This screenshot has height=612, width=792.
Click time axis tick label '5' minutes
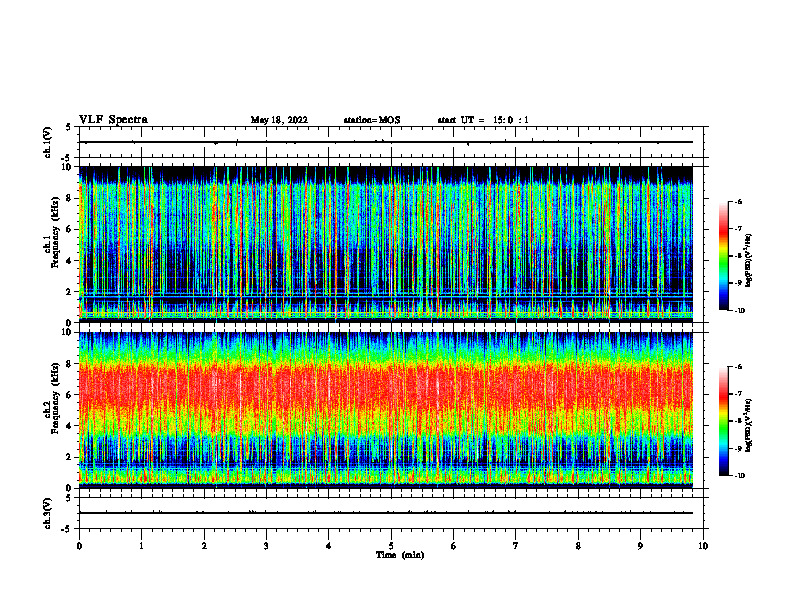coord(391,546)
